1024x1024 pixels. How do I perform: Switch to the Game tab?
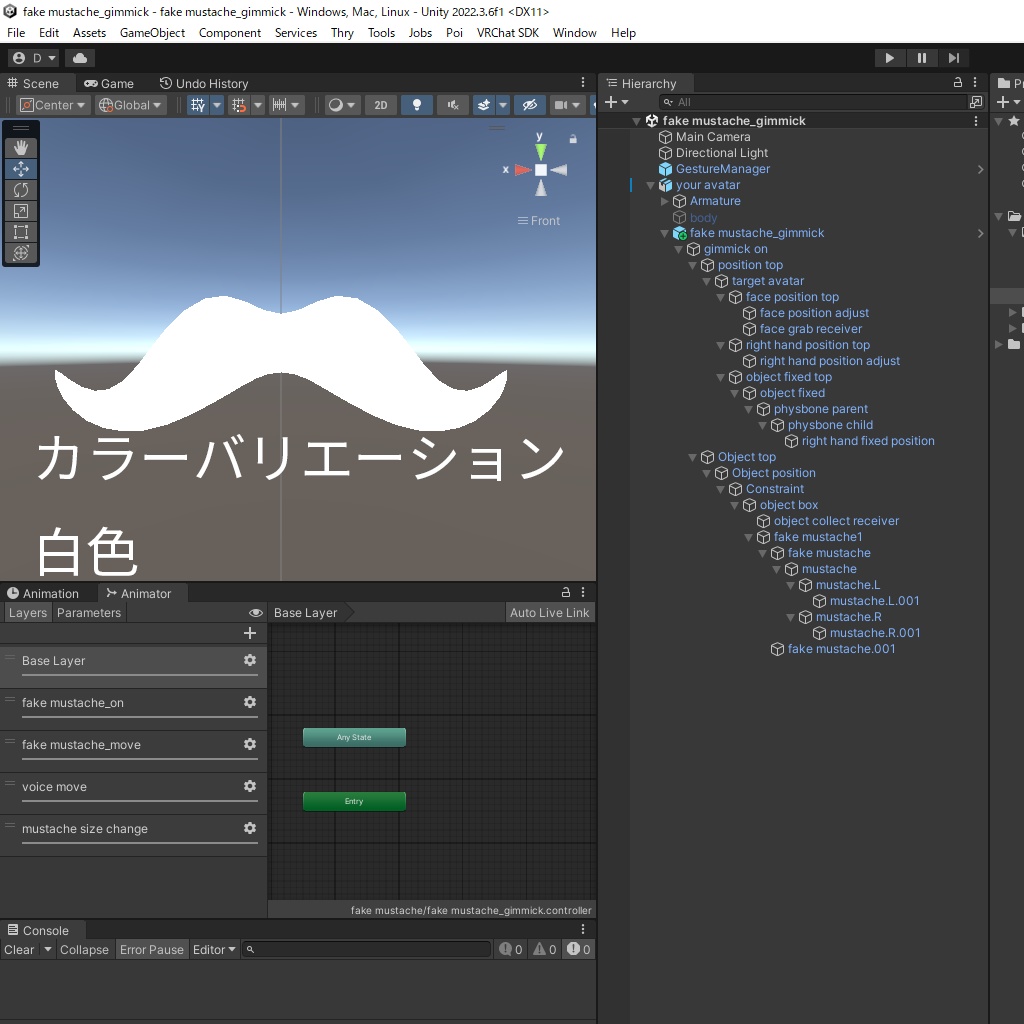(110, 83)
